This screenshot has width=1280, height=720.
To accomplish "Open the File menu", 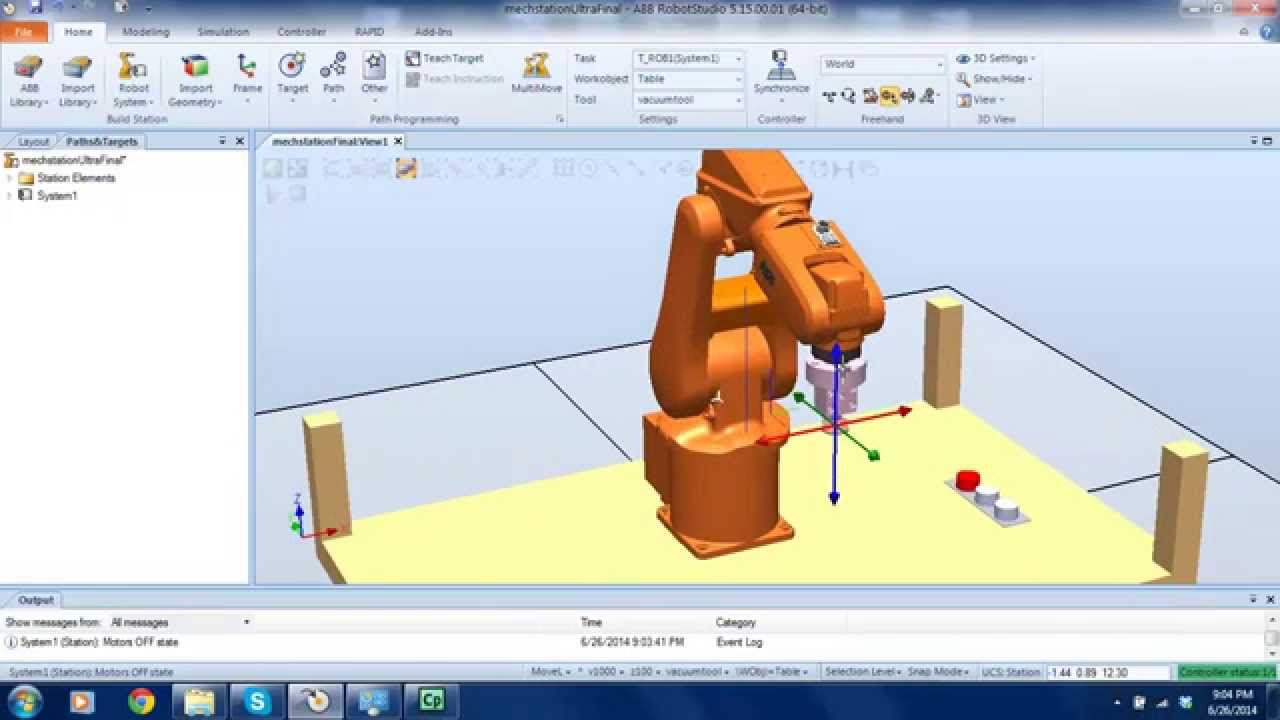I will (24, 32).
